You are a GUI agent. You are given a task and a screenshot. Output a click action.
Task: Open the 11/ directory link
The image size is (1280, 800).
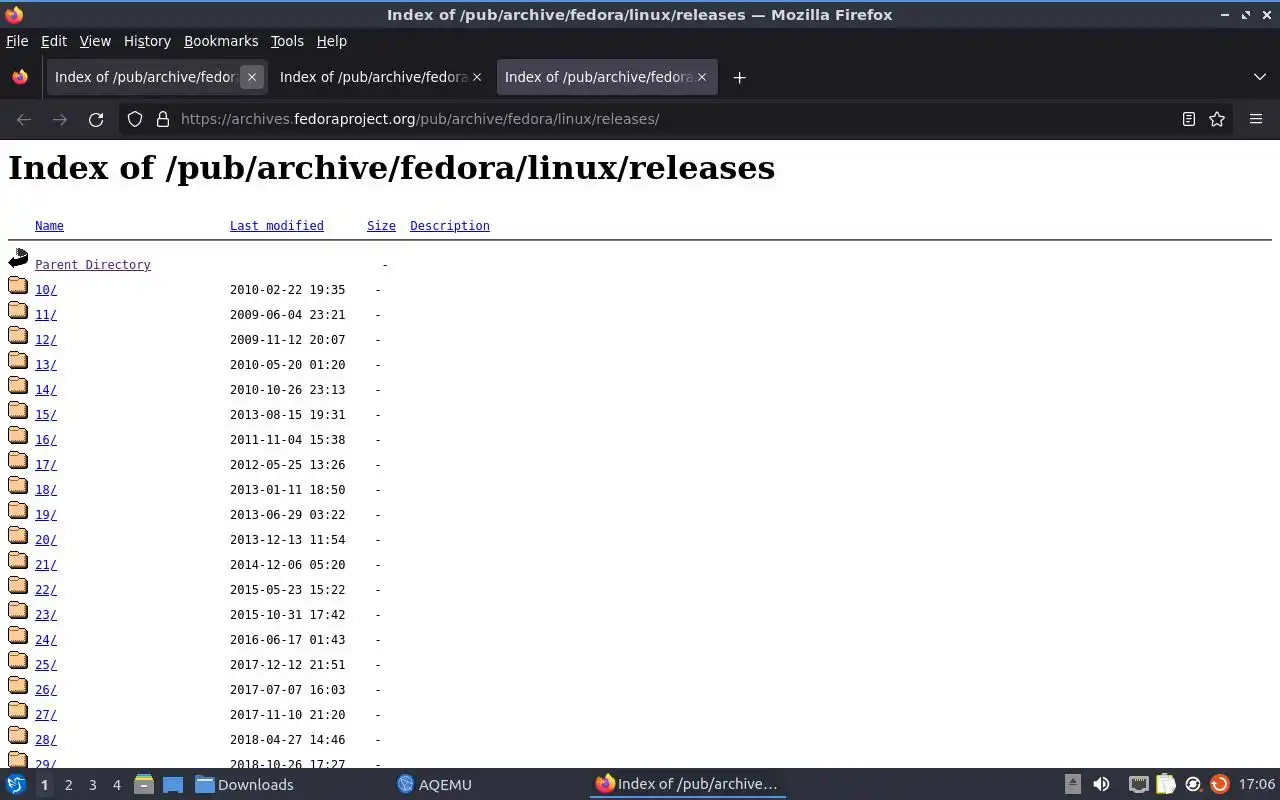tap(46, 315)
